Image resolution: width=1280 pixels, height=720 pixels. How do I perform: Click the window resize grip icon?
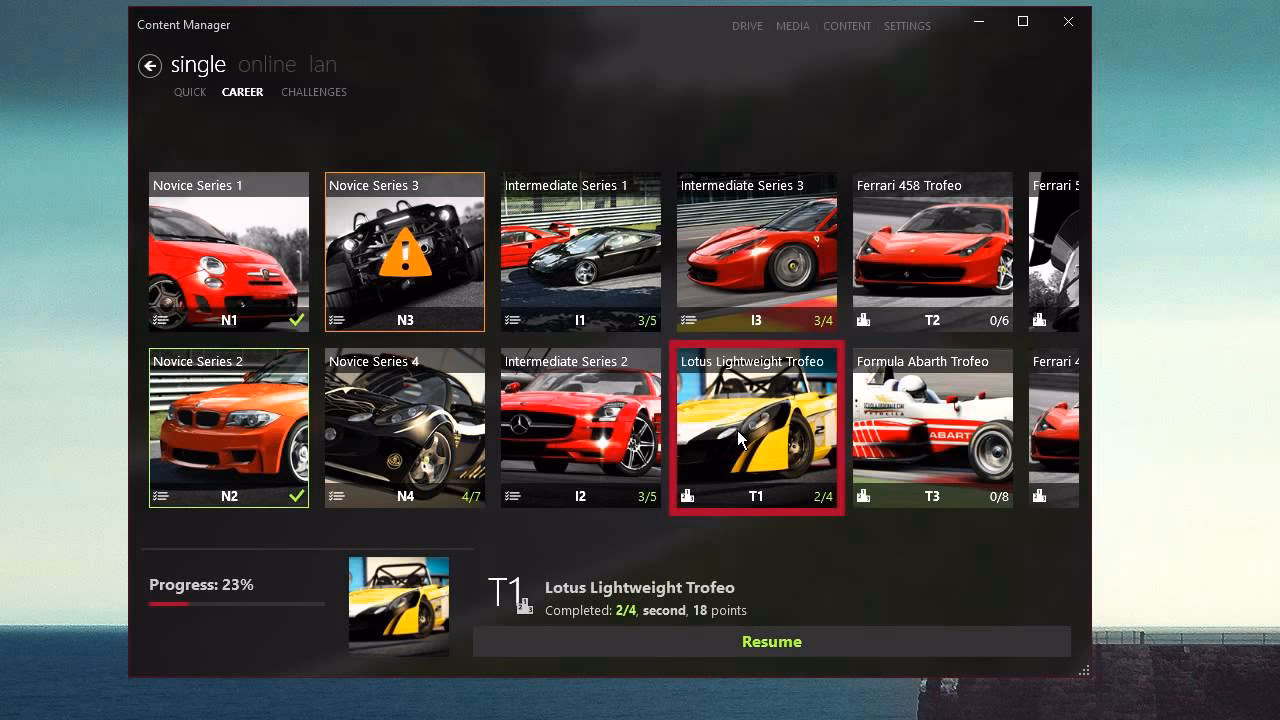pos(1084,671)
